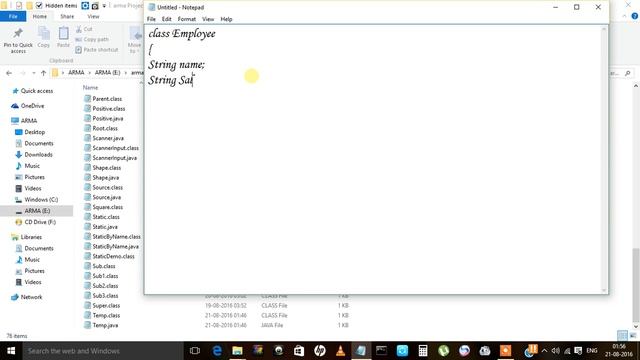Select the StaticByName.class file

(x=116, y=237)
